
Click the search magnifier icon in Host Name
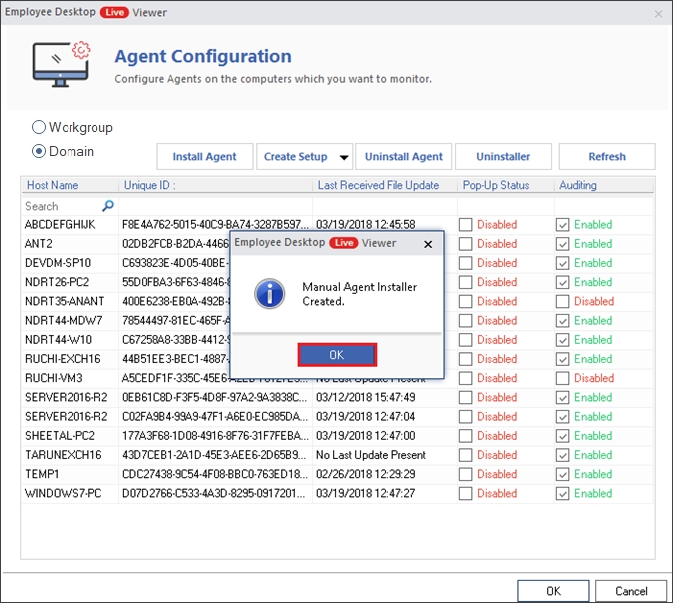108,206
